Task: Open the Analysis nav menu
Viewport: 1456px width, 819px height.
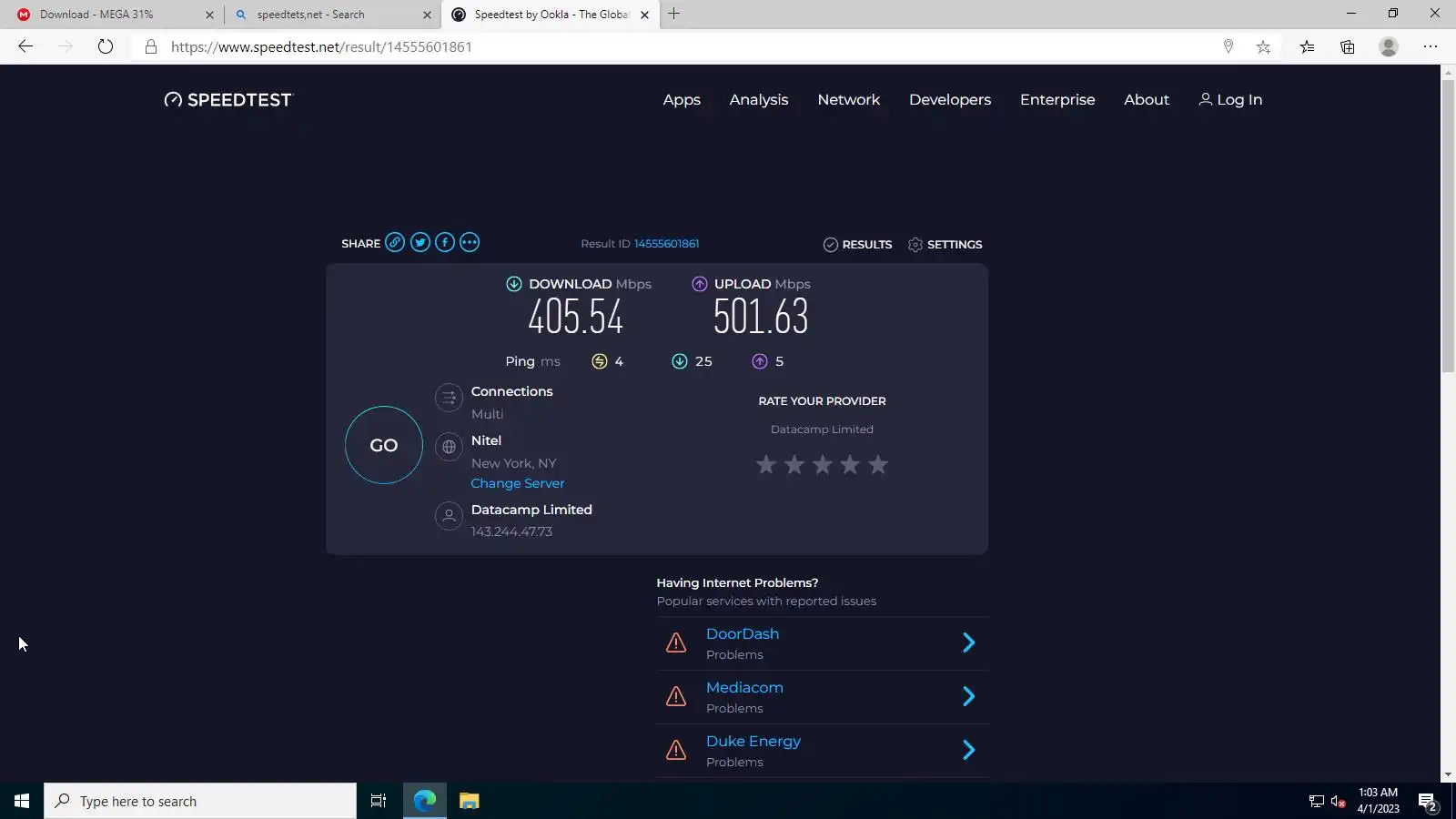Action: 759,100
